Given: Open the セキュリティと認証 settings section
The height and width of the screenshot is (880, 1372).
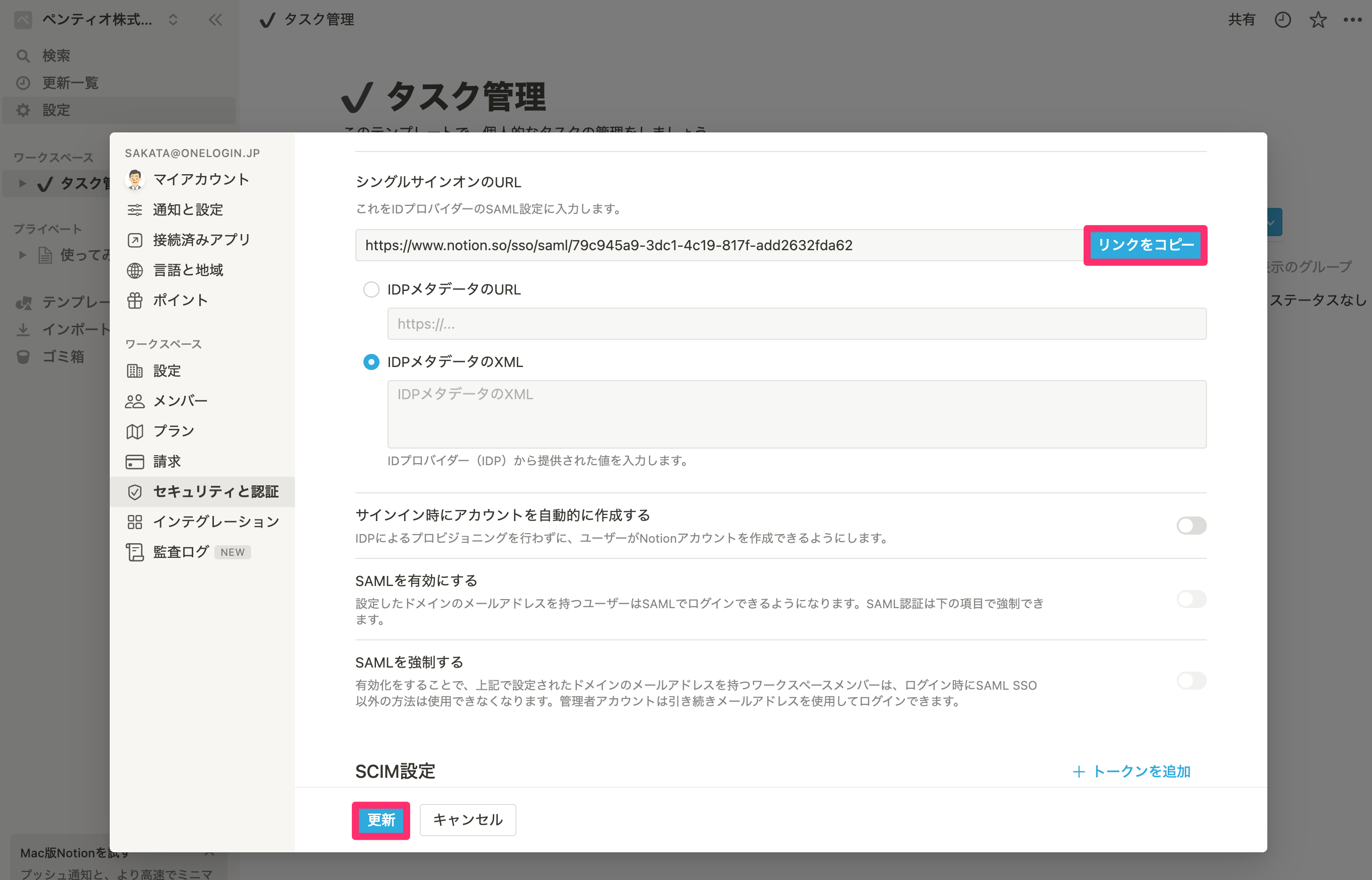Looking at the screenshot, I should 202,491.
